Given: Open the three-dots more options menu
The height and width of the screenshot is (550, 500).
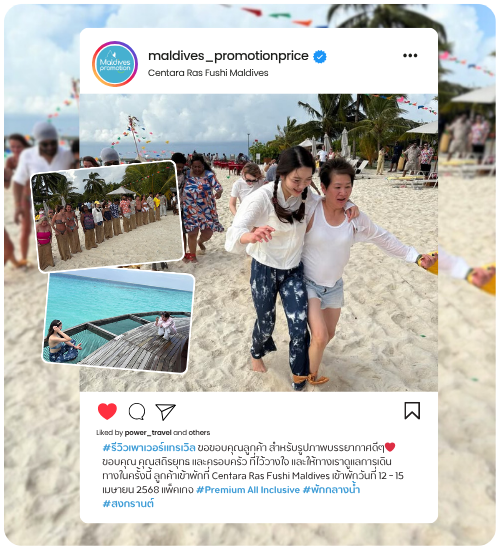Looking at the screenshot, I should pos(410,55).
